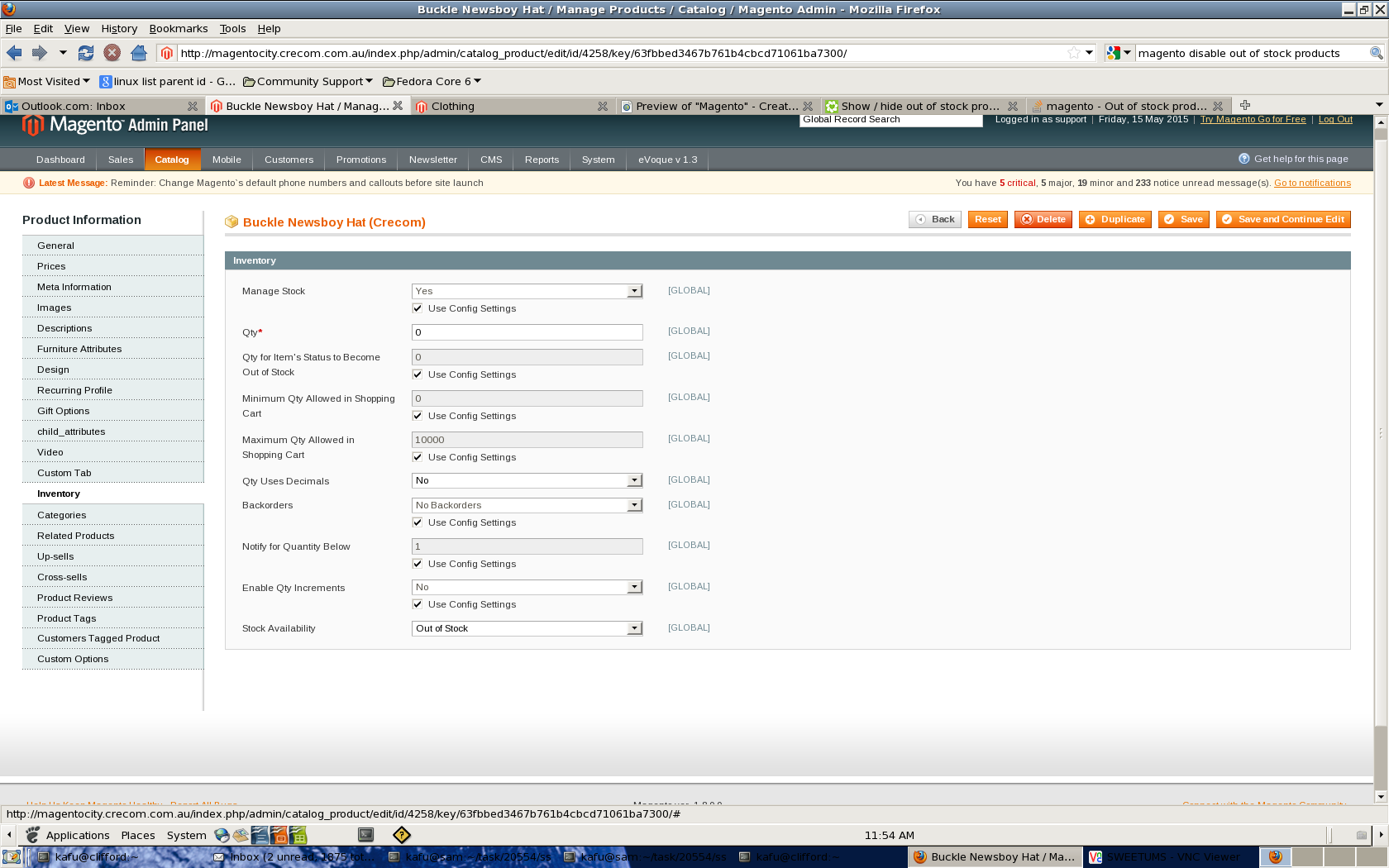Viewport: 1389px width, 868px height.
Task: Uncheck Use Config Settings for Backorders
Action: tap(418, 522)
